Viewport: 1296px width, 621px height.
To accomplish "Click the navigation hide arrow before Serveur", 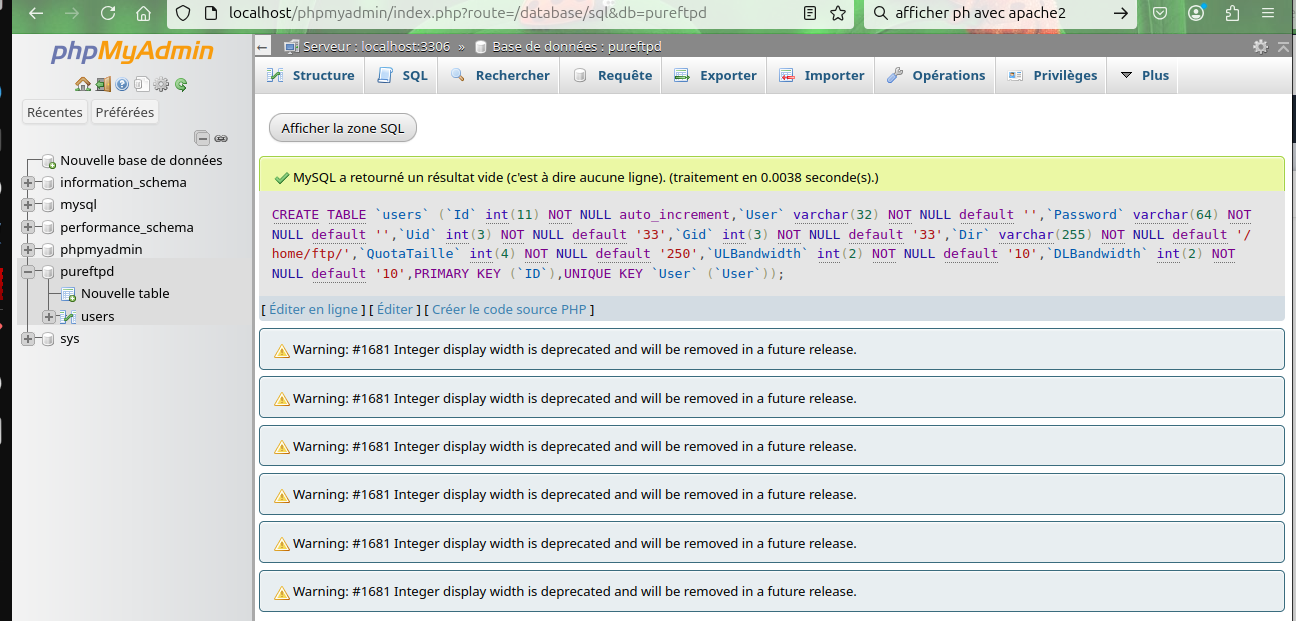I will pos(262,47).
